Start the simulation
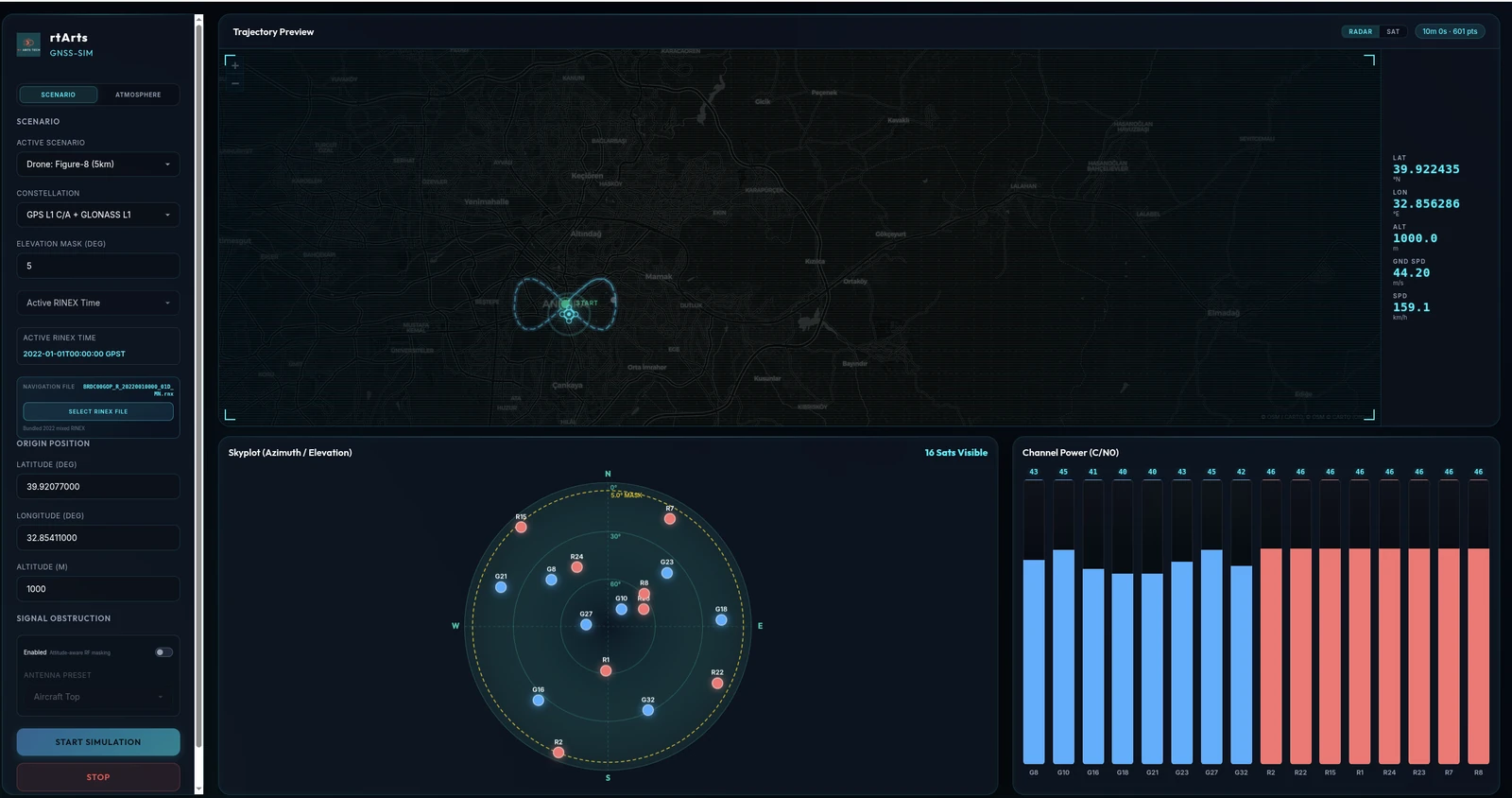Screen dimensions: 1512x798 98,742
